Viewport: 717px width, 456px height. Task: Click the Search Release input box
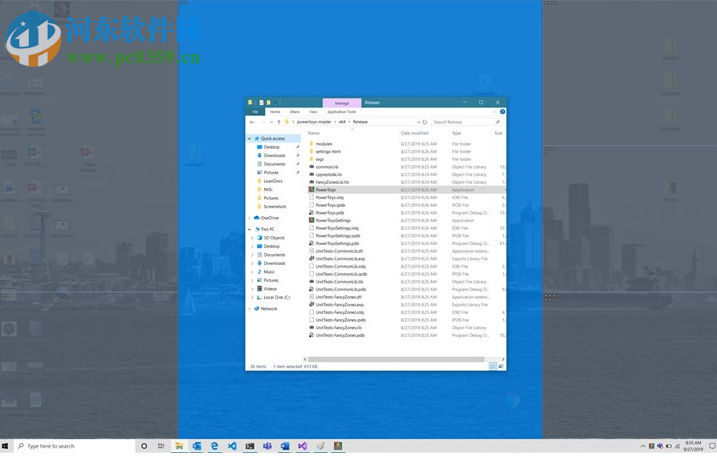point(462,122)
